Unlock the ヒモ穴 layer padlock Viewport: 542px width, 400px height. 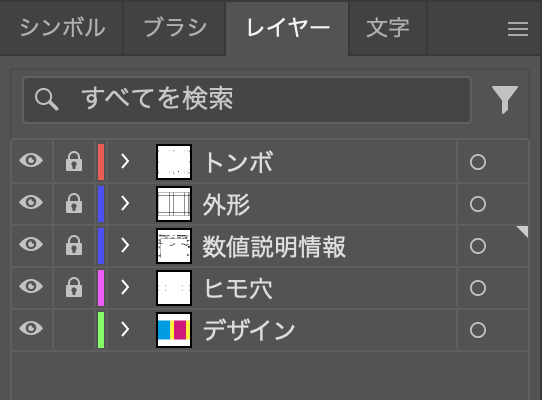coord(74,287)
